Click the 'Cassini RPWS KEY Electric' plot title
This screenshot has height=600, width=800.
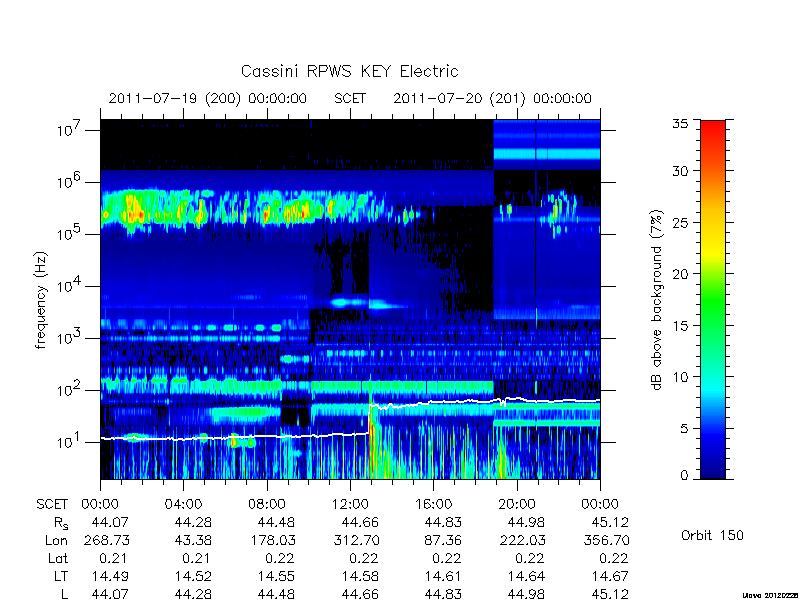(x=349, y=71)
